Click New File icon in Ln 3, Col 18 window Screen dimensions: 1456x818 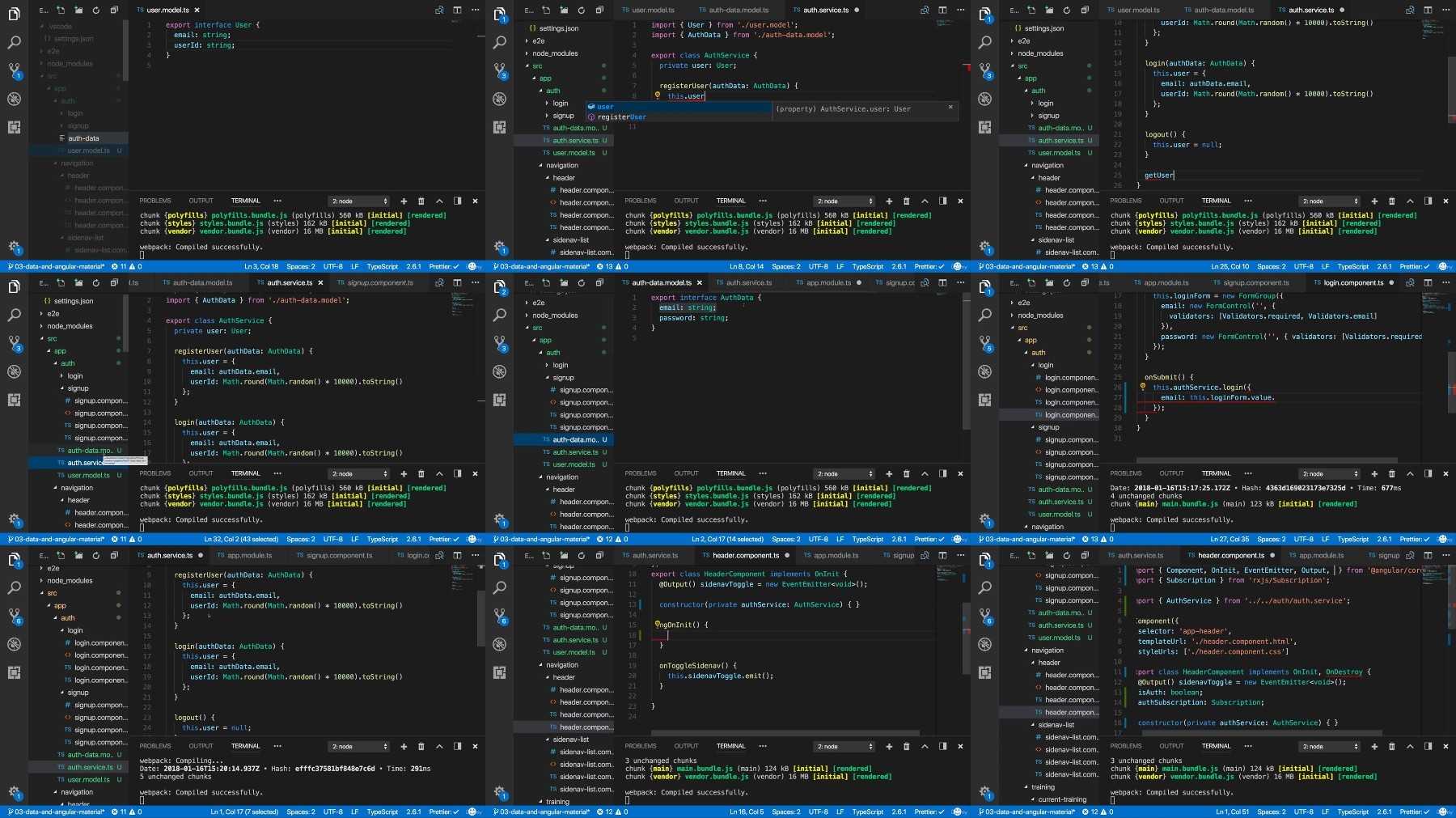coord(60,10)
